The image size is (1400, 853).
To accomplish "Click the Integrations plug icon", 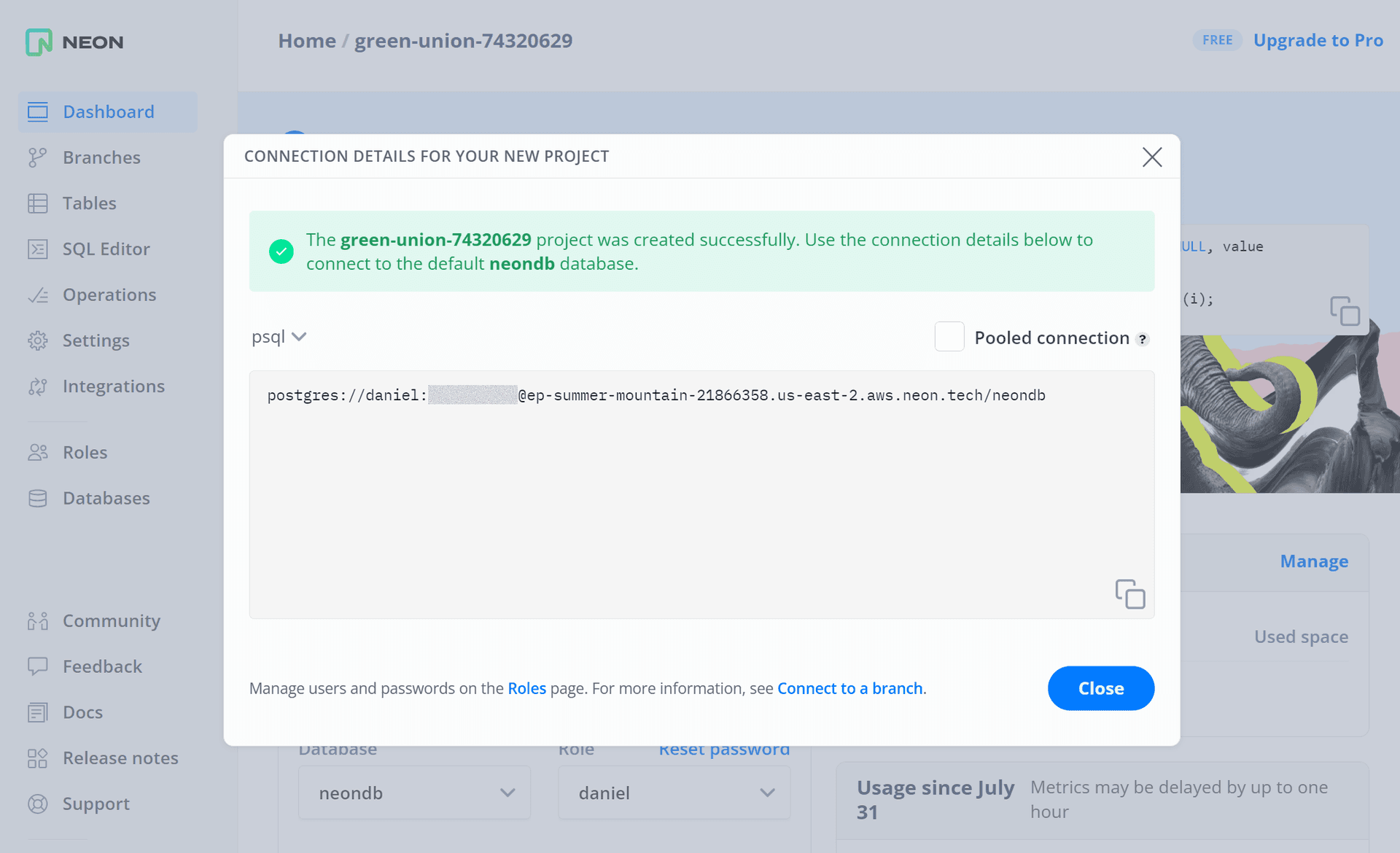I will tap(38, 386).
